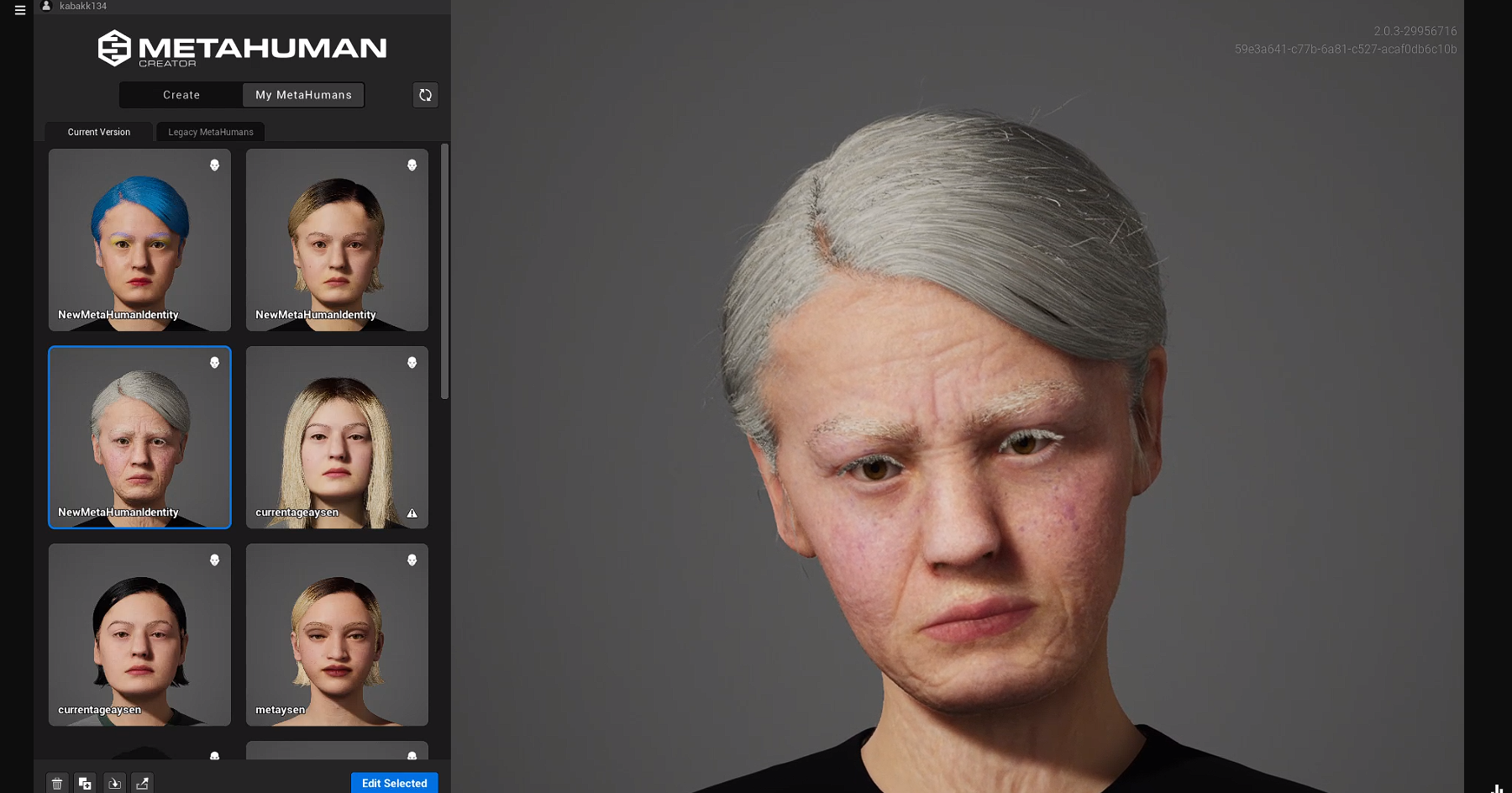Click skull icon on black-haired currentageaysen card

click(x=215, y=560)
